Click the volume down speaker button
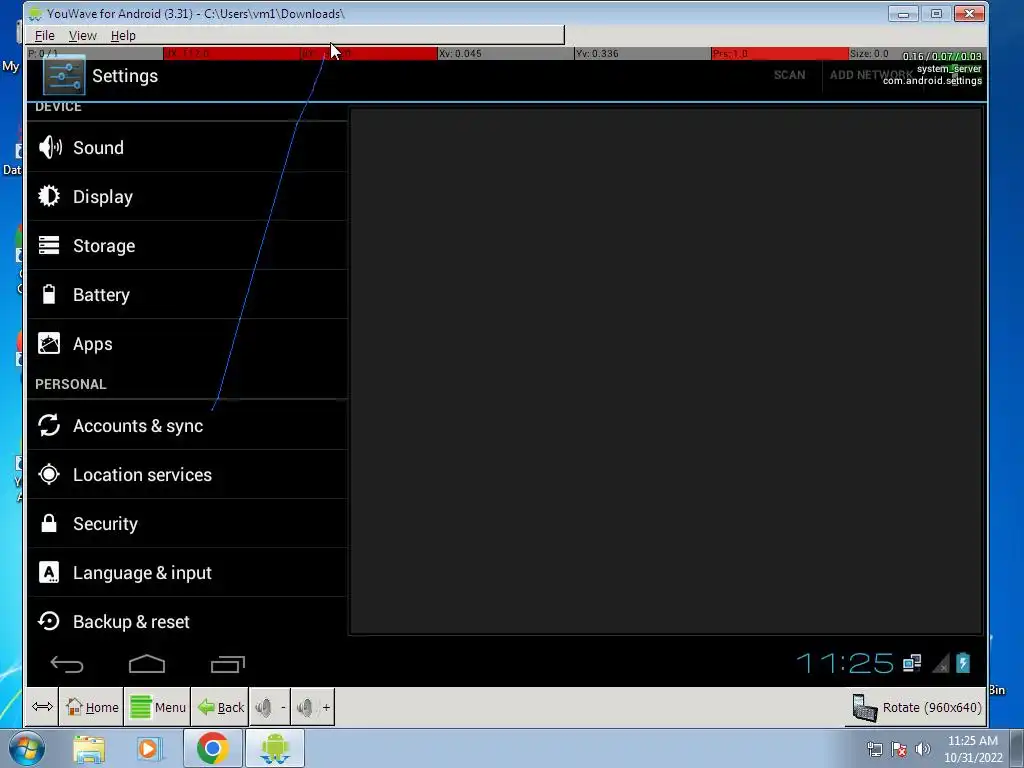 click(x=269, y=707)
